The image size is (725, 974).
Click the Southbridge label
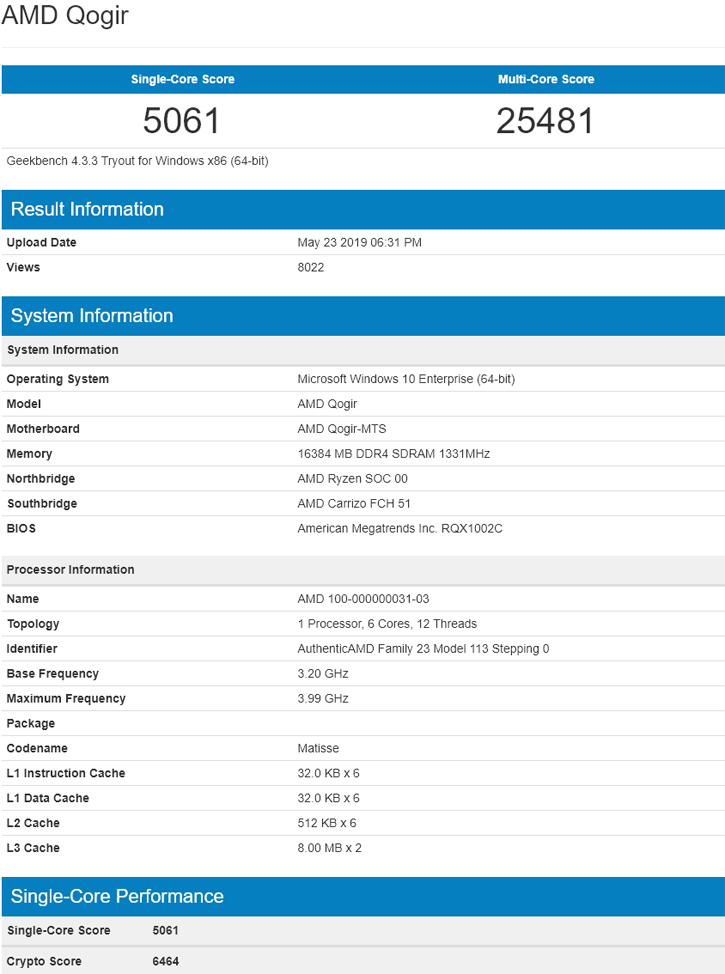tap(42, 503)
